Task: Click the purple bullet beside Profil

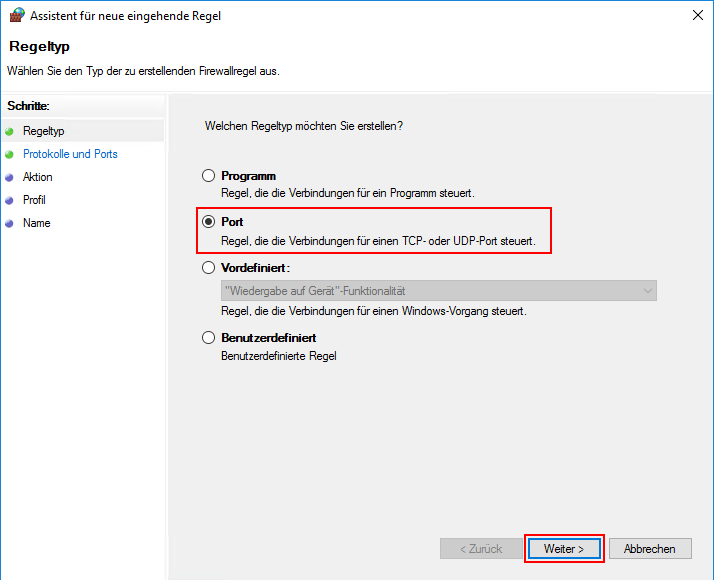Action: [x=10, y=200]
